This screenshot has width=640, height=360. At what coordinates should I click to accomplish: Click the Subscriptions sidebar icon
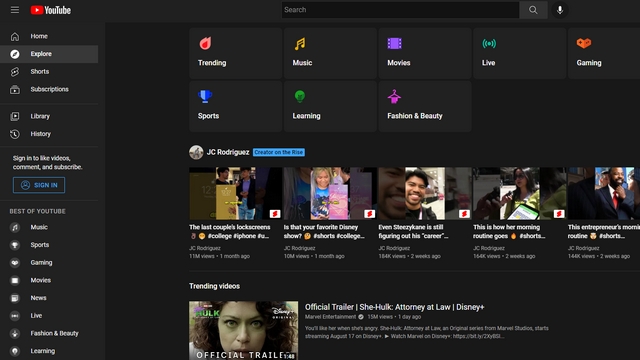click(15, 89)
